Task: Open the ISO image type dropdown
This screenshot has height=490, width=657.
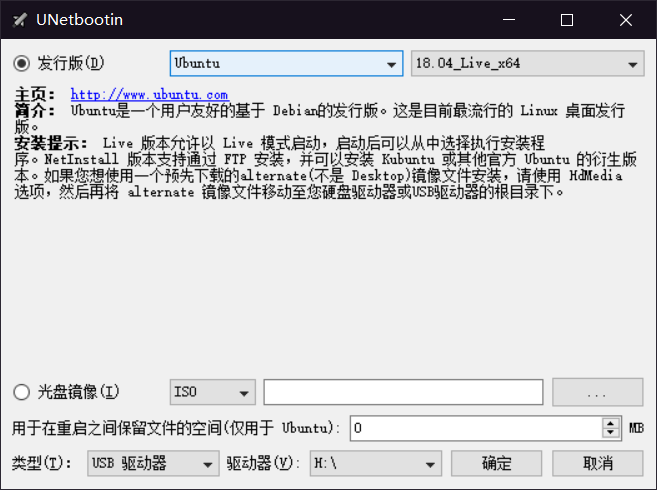Action: click(212, 392)
